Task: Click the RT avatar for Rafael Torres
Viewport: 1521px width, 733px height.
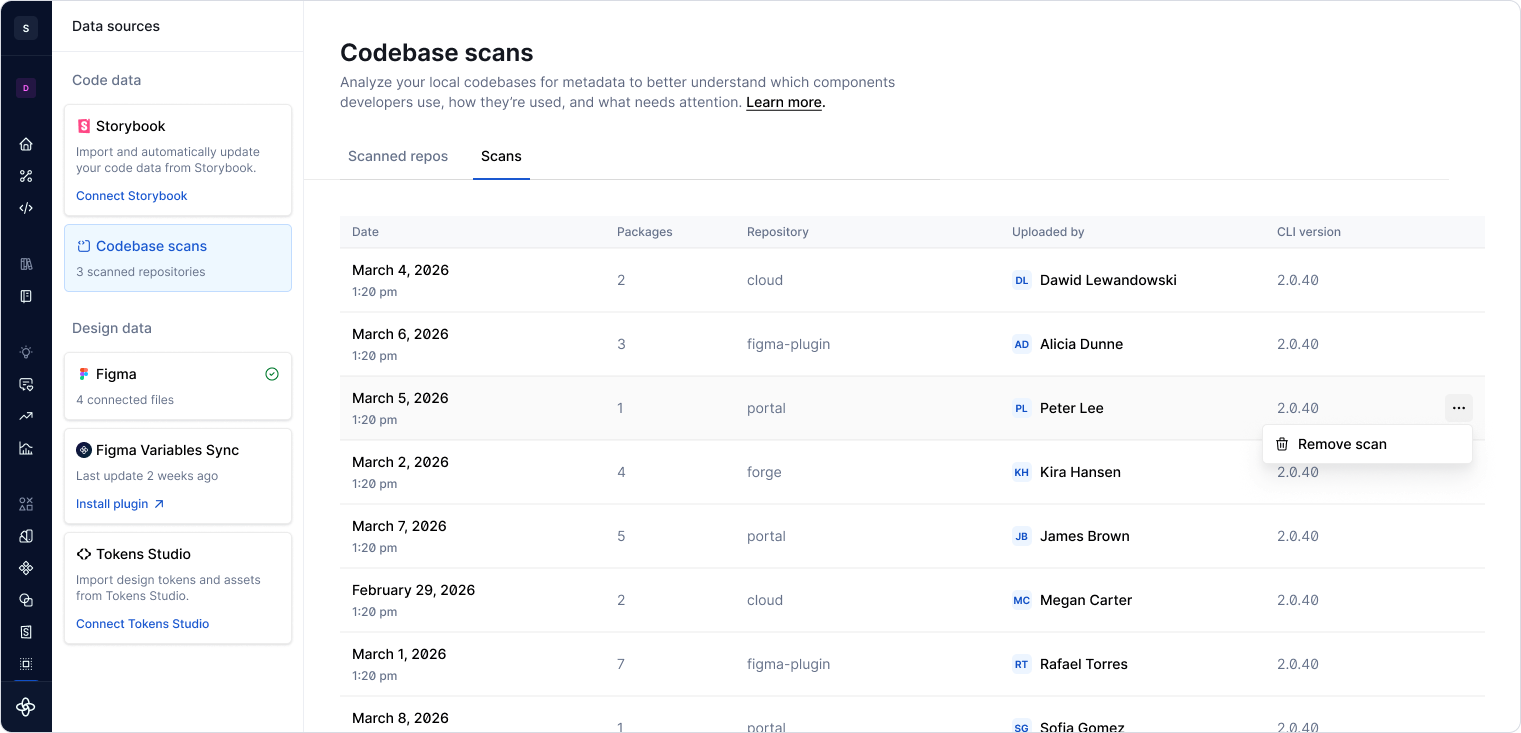Action: [1022, 664]
